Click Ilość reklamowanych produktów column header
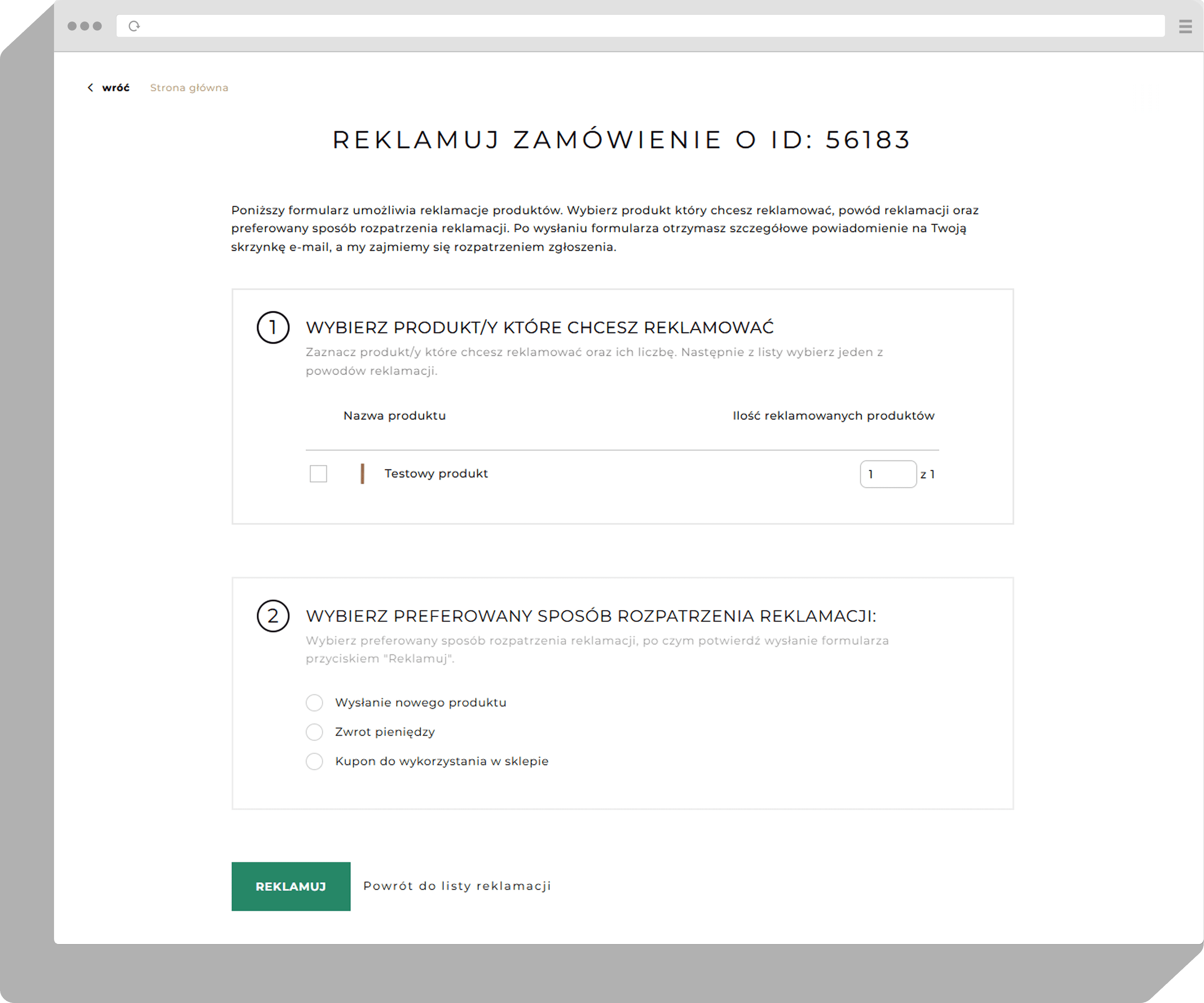The width and height of the screenshot is (1204, 1003). [x=834, y=416]
